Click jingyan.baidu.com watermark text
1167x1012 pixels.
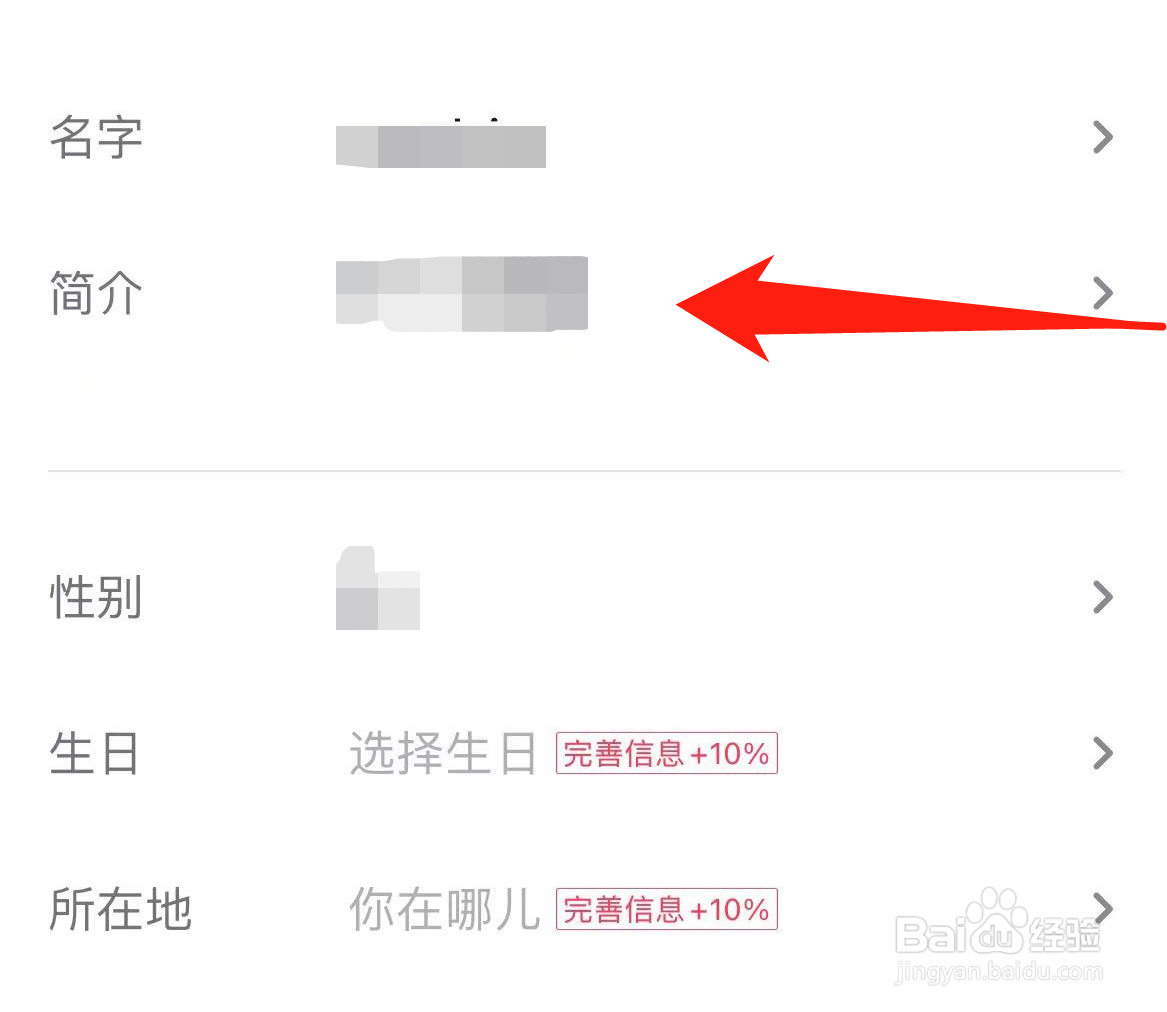pyautogui.click(x=998, y=971)
